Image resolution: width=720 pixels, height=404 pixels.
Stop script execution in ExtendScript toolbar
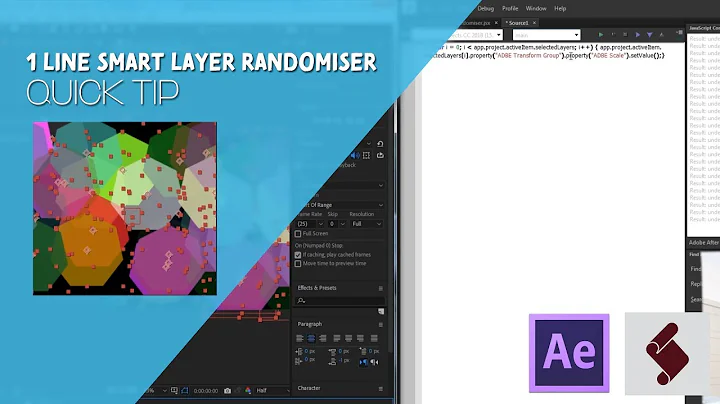(625, 34)
